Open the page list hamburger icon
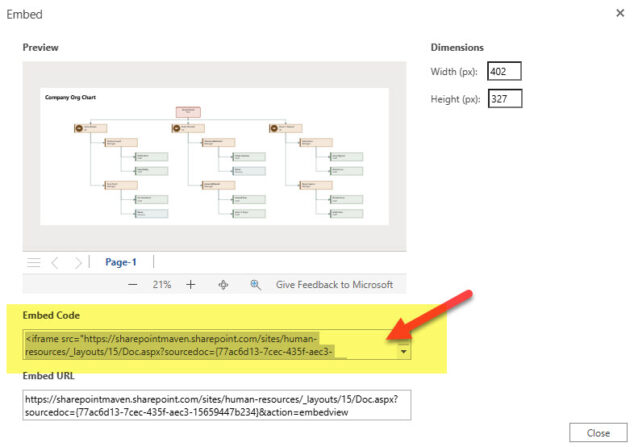This screenshot has width=634, height=447. point(34,263)
